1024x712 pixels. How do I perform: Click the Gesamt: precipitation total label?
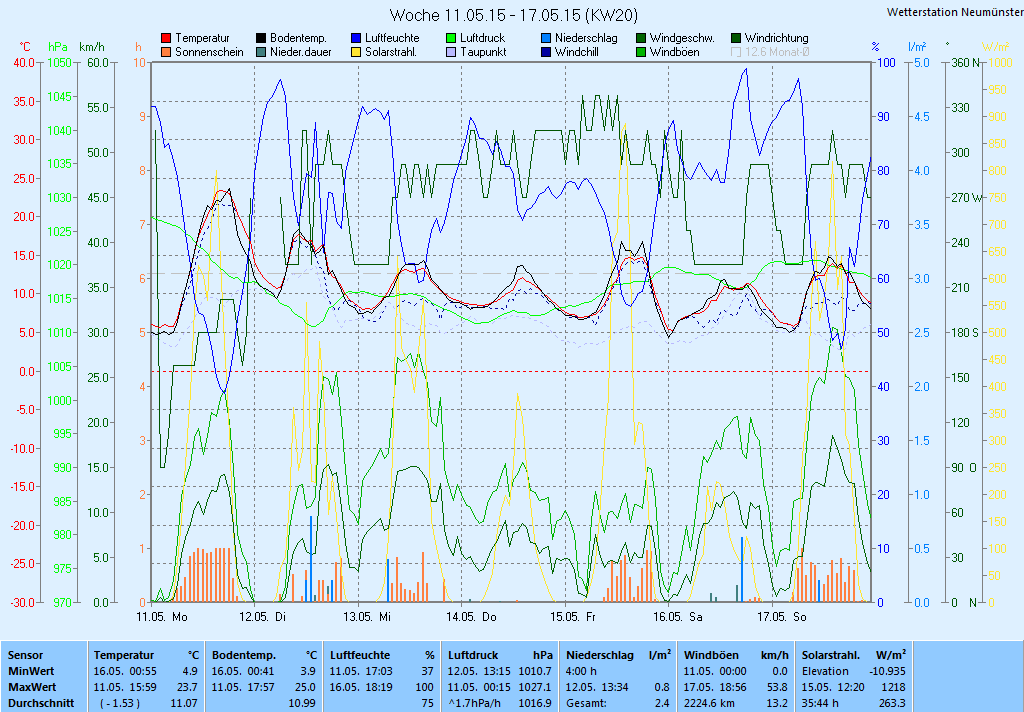[585, 704]
